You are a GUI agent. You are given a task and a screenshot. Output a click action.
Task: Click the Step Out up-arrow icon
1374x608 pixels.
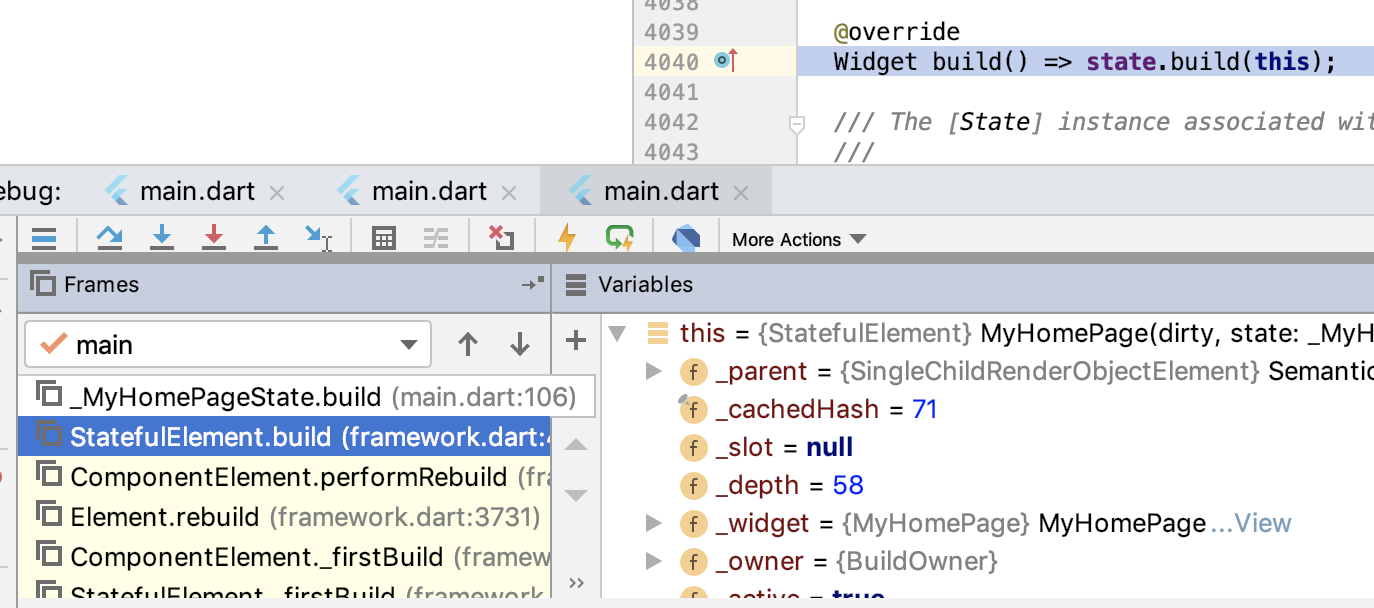[x=265, y=238]
